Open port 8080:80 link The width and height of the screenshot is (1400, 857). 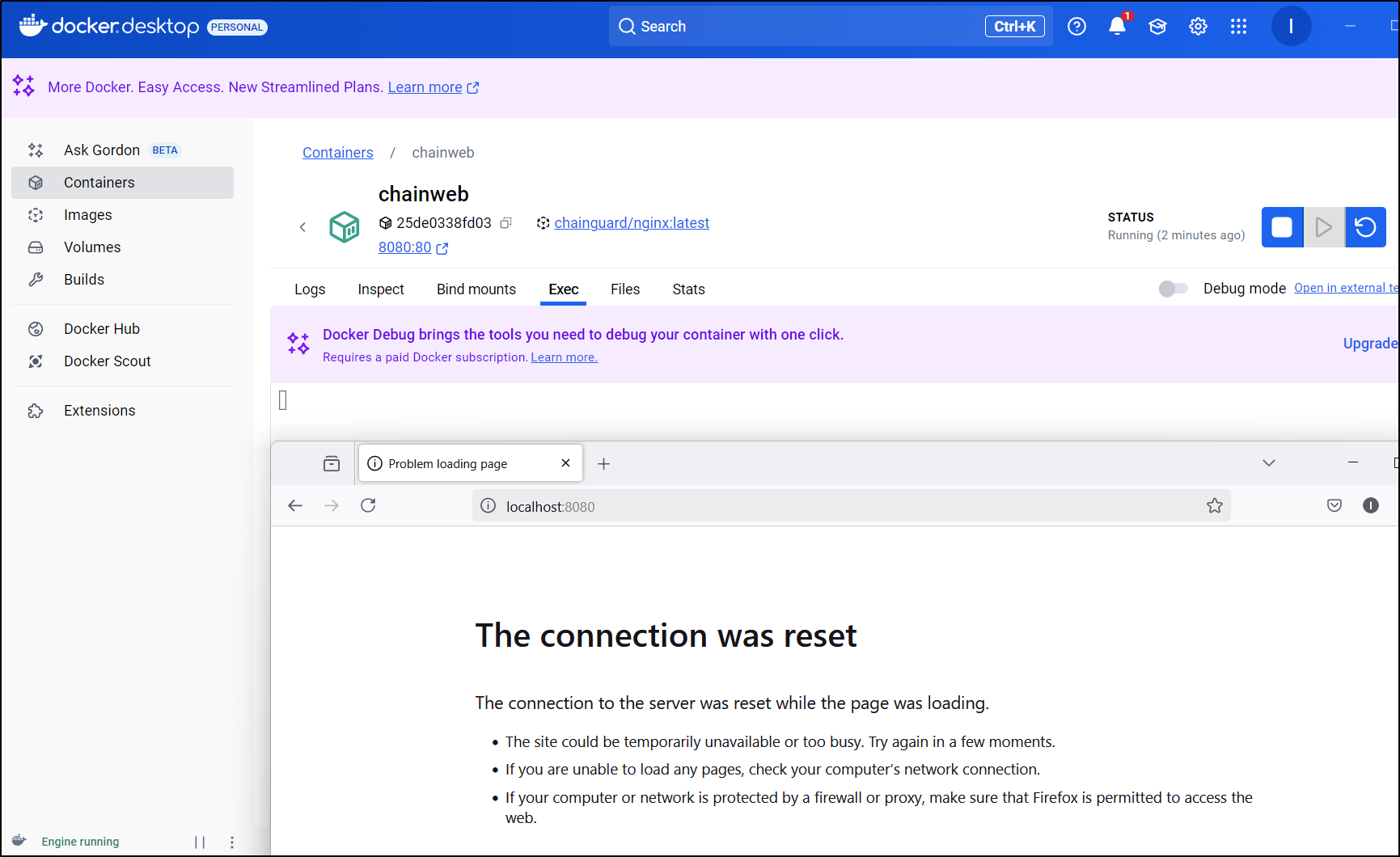coord(413,247)
